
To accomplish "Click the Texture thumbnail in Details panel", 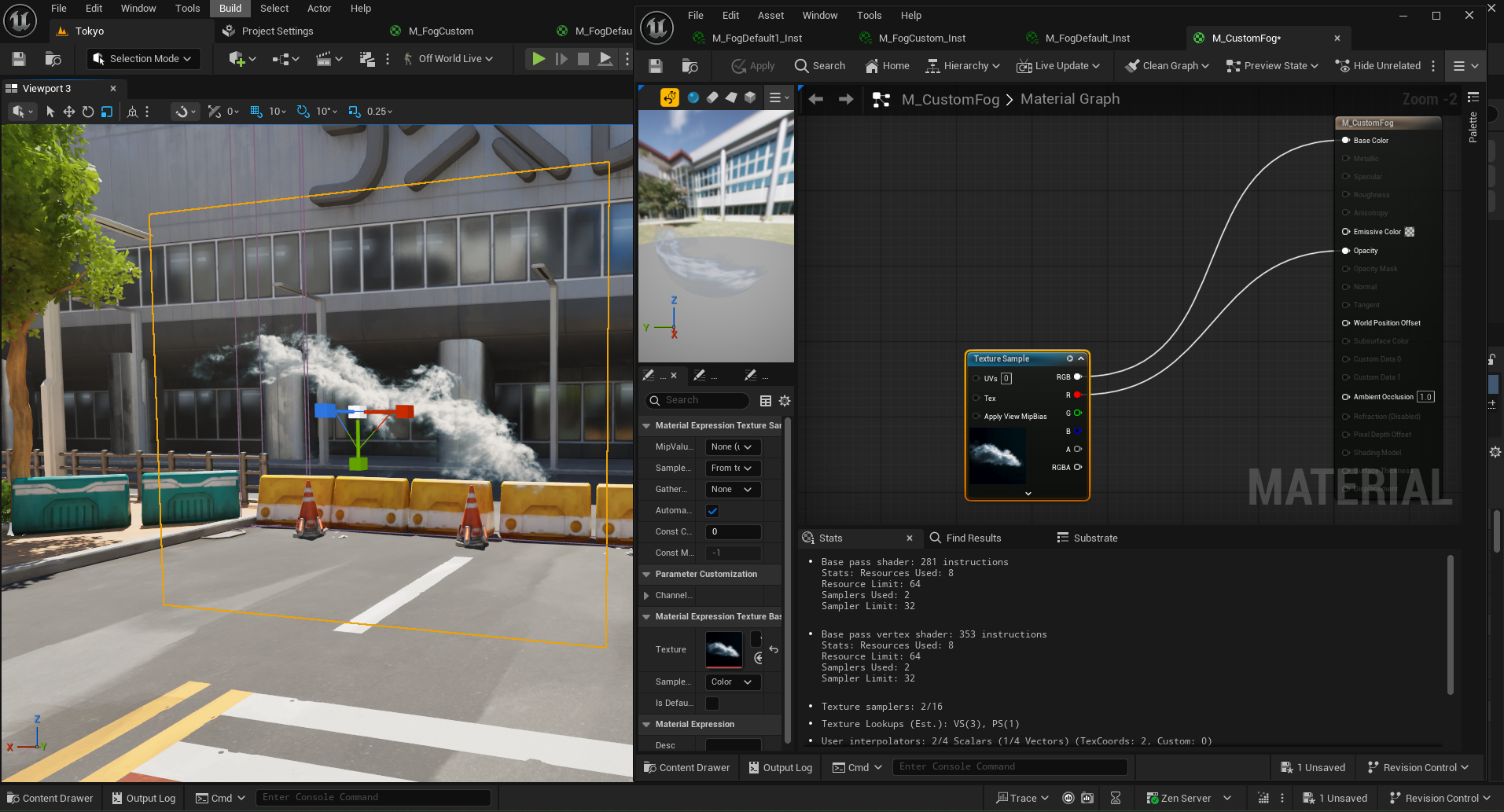I will coord(724,650).
